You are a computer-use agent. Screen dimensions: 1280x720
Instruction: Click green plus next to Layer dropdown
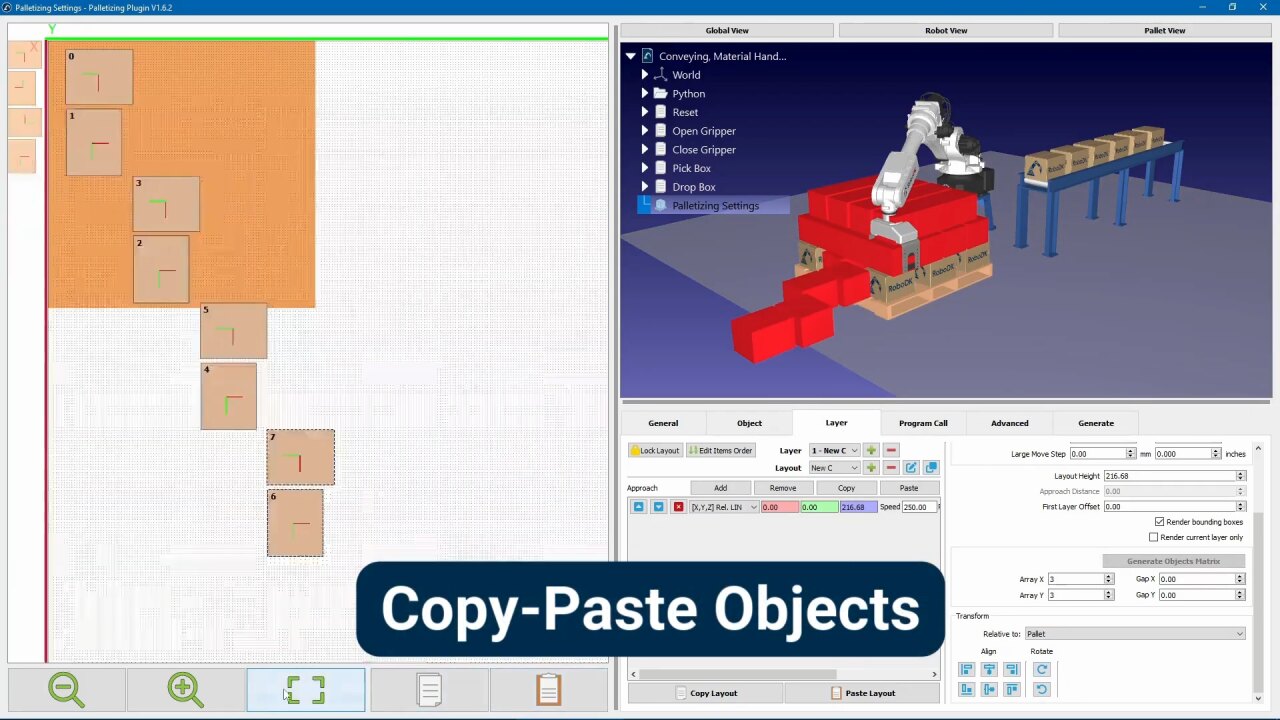[x=871, y=451]
